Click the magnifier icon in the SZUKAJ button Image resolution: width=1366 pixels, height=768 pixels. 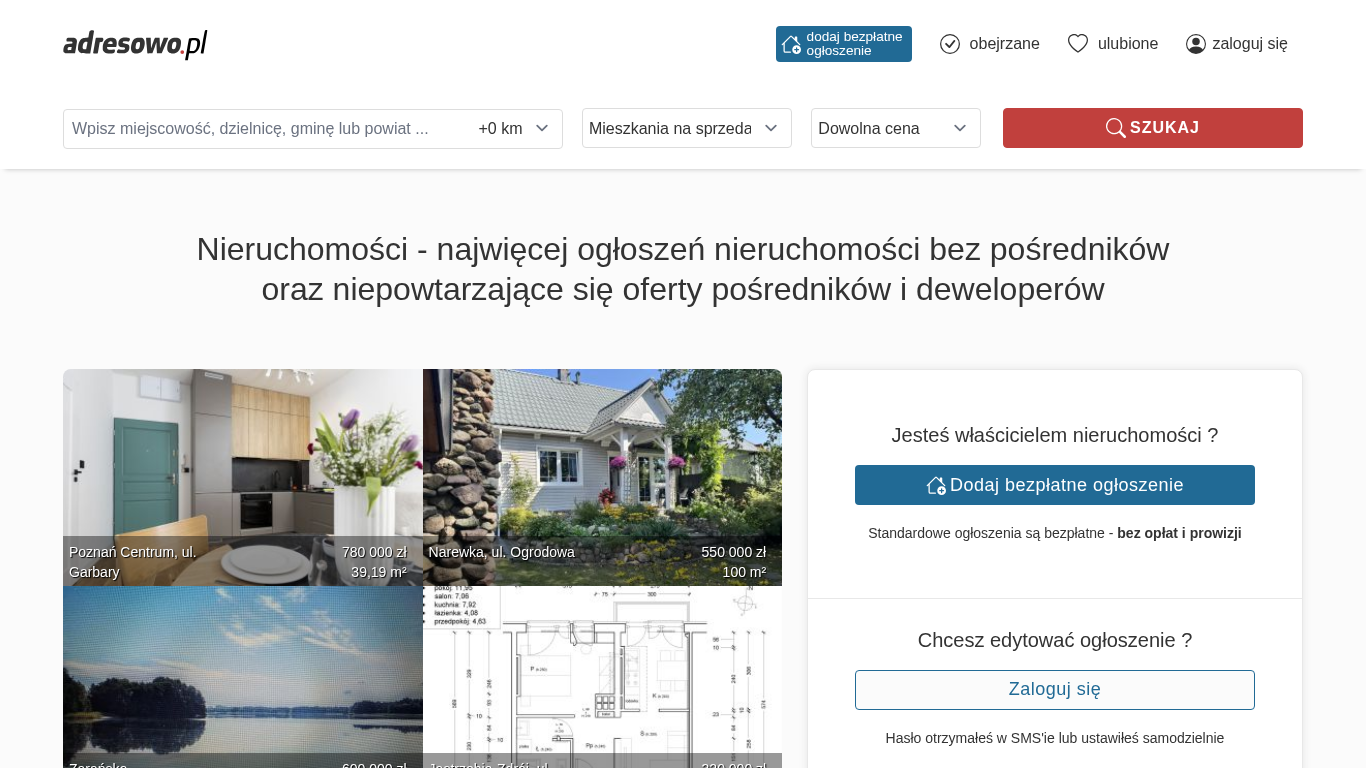[x=1115, y=128]
